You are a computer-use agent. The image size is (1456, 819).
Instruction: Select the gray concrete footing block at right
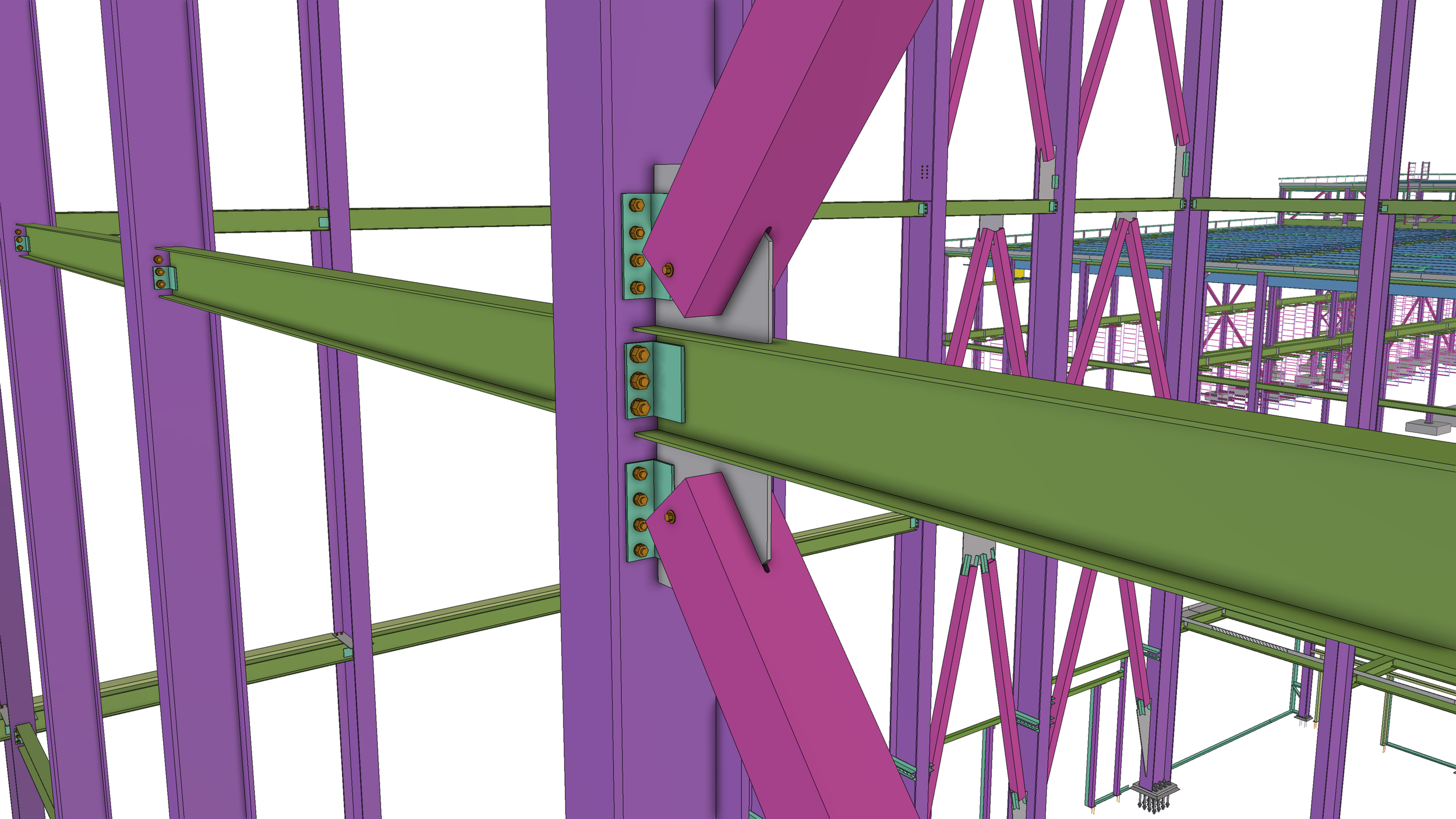pos(1426,426)
